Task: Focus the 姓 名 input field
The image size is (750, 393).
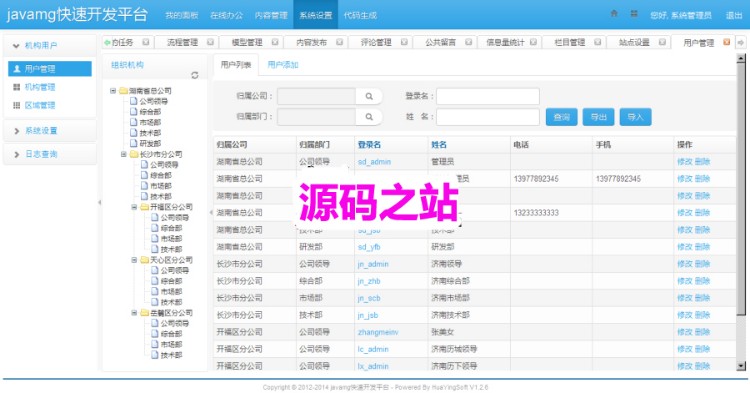Action: (488, 117)
